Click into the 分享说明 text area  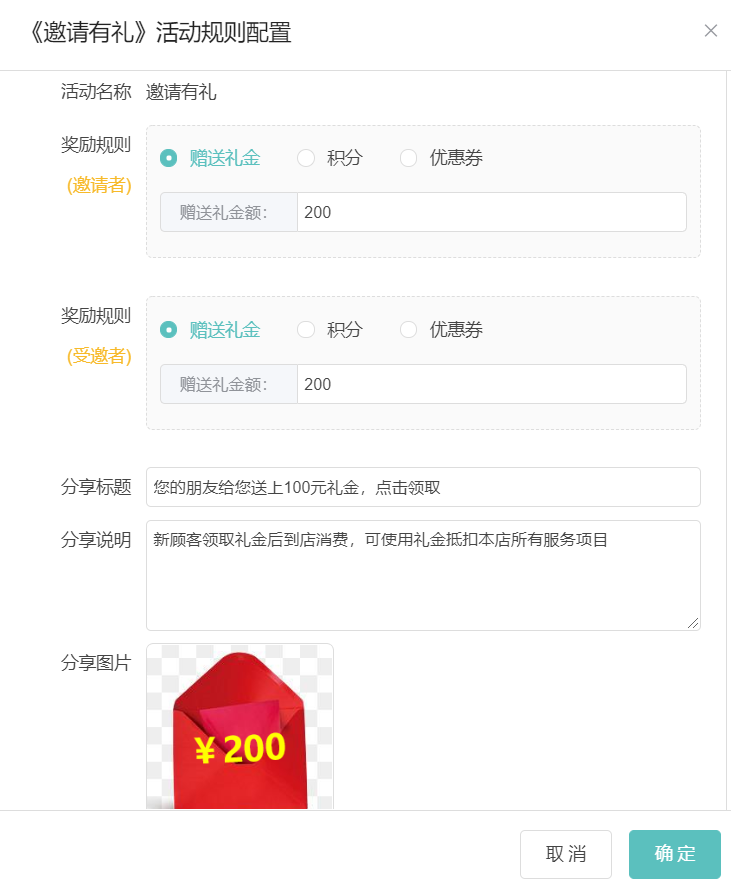(423, 575)
